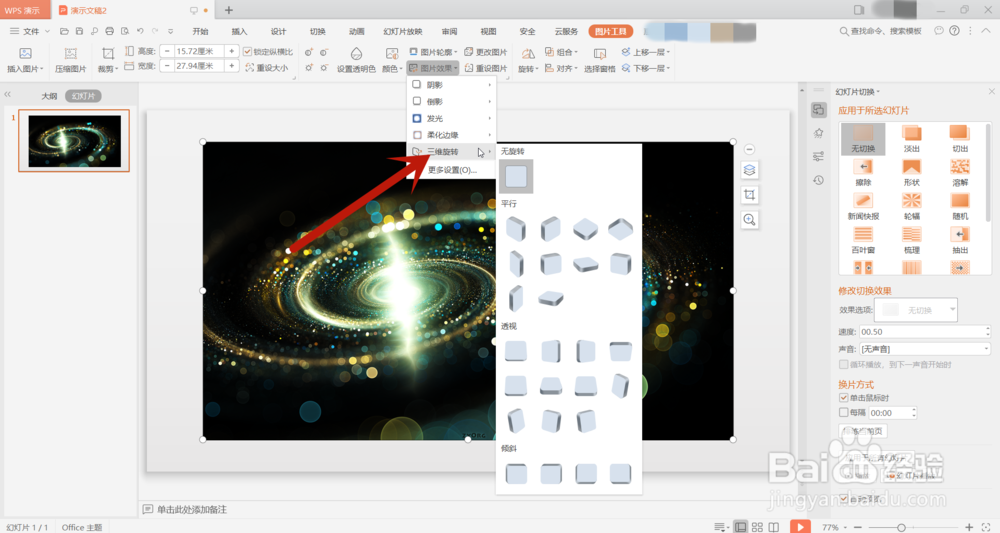Image resolution: width=1000 pixels, height=533 pixels.
Task: Select the 轮辐 transition effect
Action: (911, 207)
